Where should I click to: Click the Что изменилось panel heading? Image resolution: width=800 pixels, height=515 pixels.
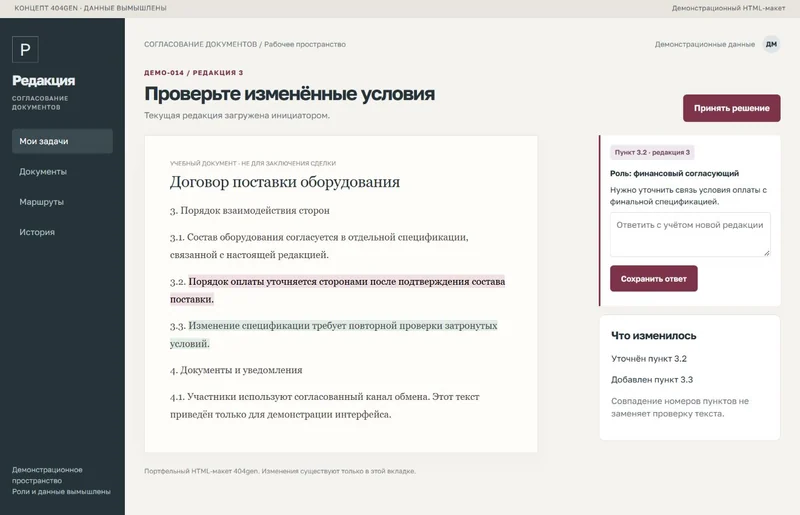pyautogui.click(x=654, y=336)
